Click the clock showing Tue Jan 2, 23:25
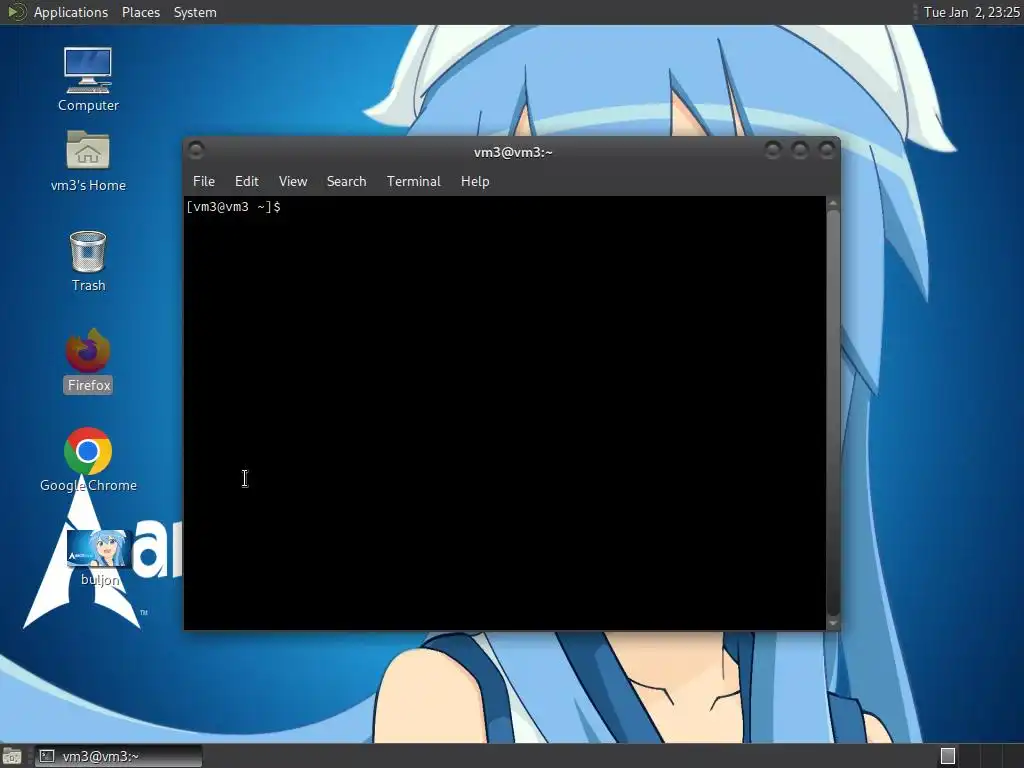The height and width of the screenshot is (768, 1024). tap(971, 12)
